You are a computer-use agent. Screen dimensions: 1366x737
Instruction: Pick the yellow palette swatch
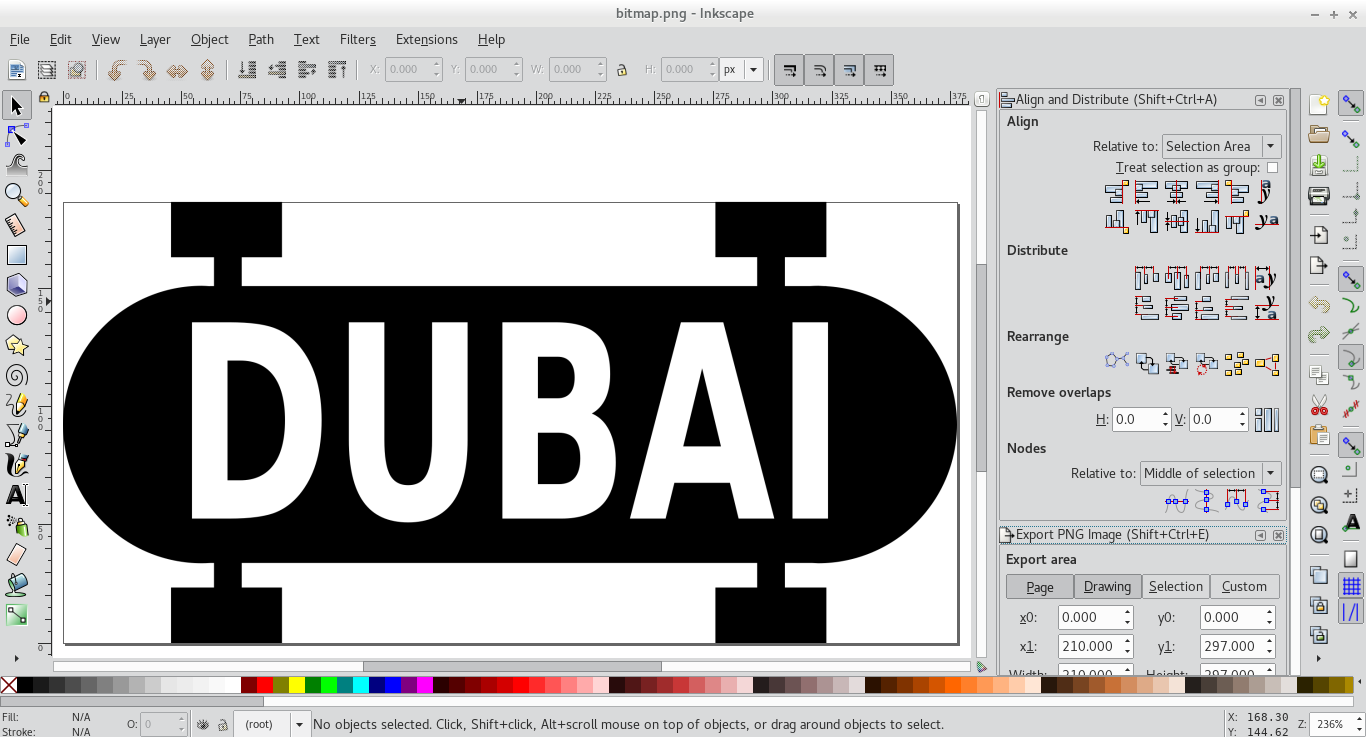pyautogui.click(x=297, y=685)
